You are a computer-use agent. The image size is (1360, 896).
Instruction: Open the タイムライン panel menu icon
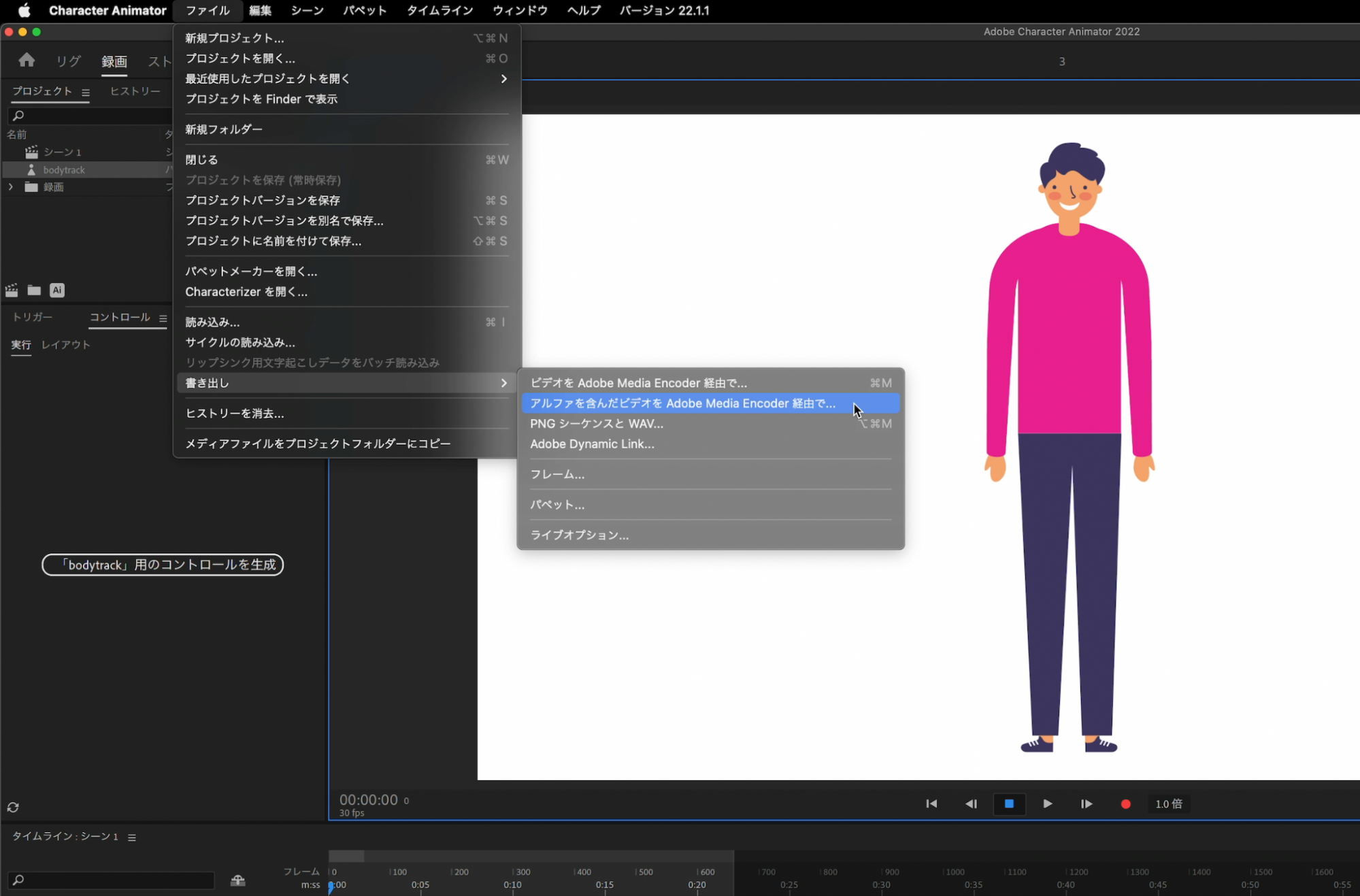coord(132,837)
